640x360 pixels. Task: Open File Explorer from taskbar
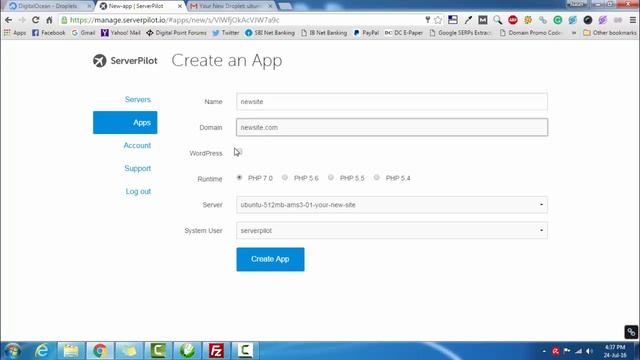click(71, 351)
